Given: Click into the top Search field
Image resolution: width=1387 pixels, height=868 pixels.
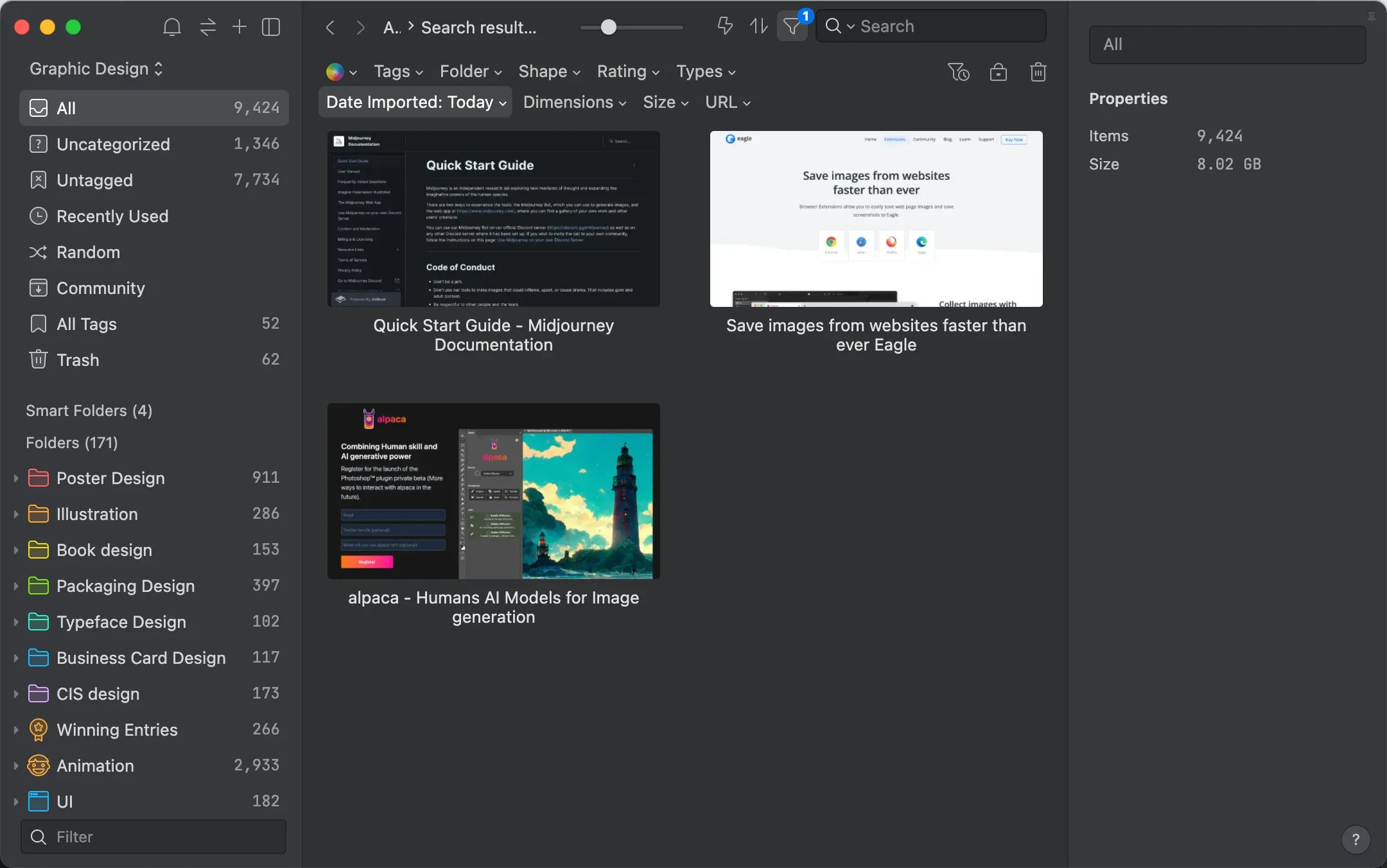Looking at the screenshot, I should coord(931,26).
